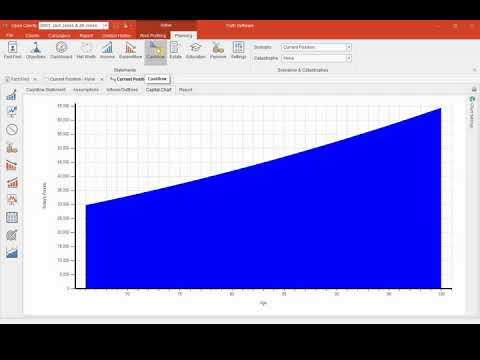Open the Report ribbon tab
The height and width of the screenshot is (360, 480).
86,36
